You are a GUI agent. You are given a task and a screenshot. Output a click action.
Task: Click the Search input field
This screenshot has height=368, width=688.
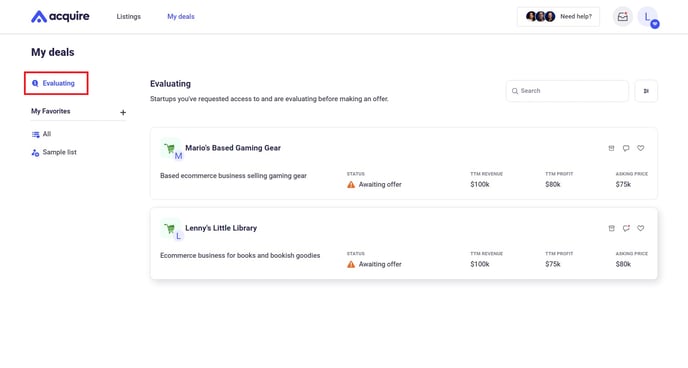tap(567, 91)
